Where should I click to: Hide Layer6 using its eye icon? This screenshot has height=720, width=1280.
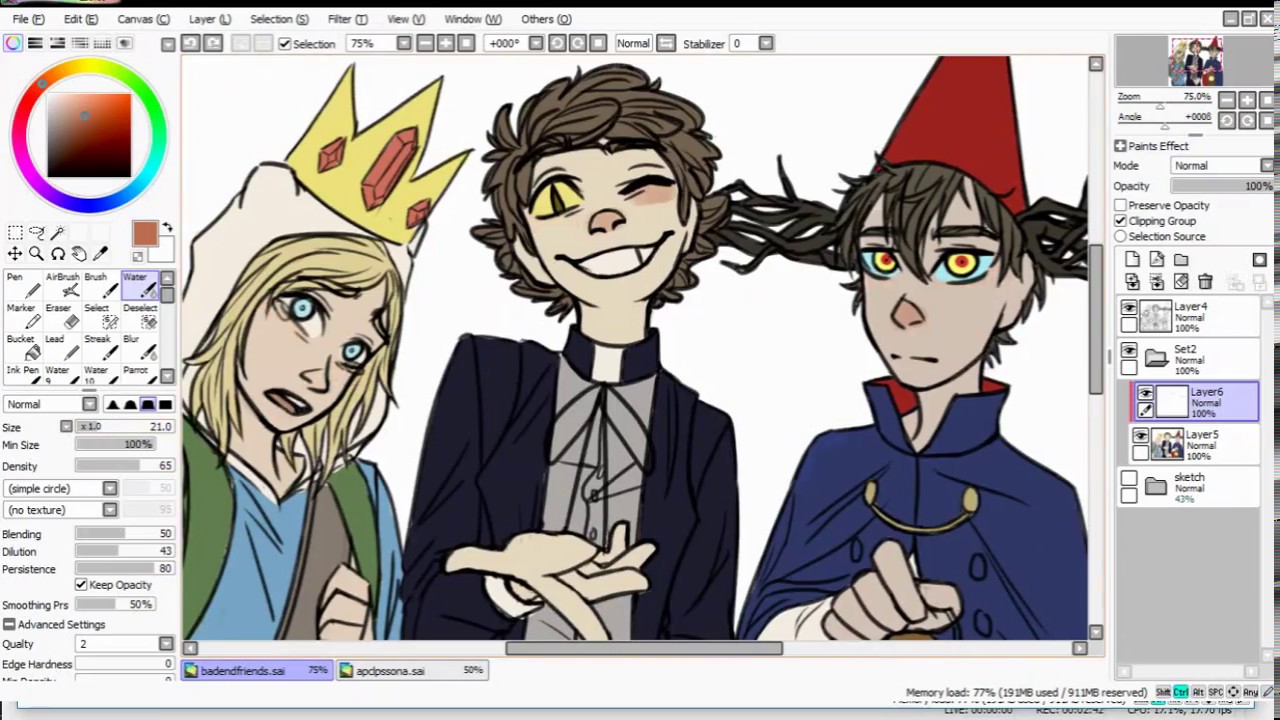(x=1145, y=394)
